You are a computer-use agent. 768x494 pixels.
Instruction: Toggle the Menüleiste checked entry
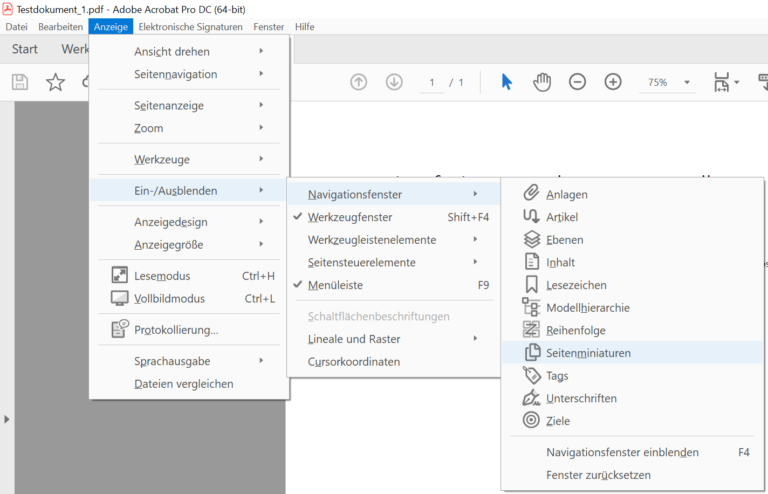393,285
